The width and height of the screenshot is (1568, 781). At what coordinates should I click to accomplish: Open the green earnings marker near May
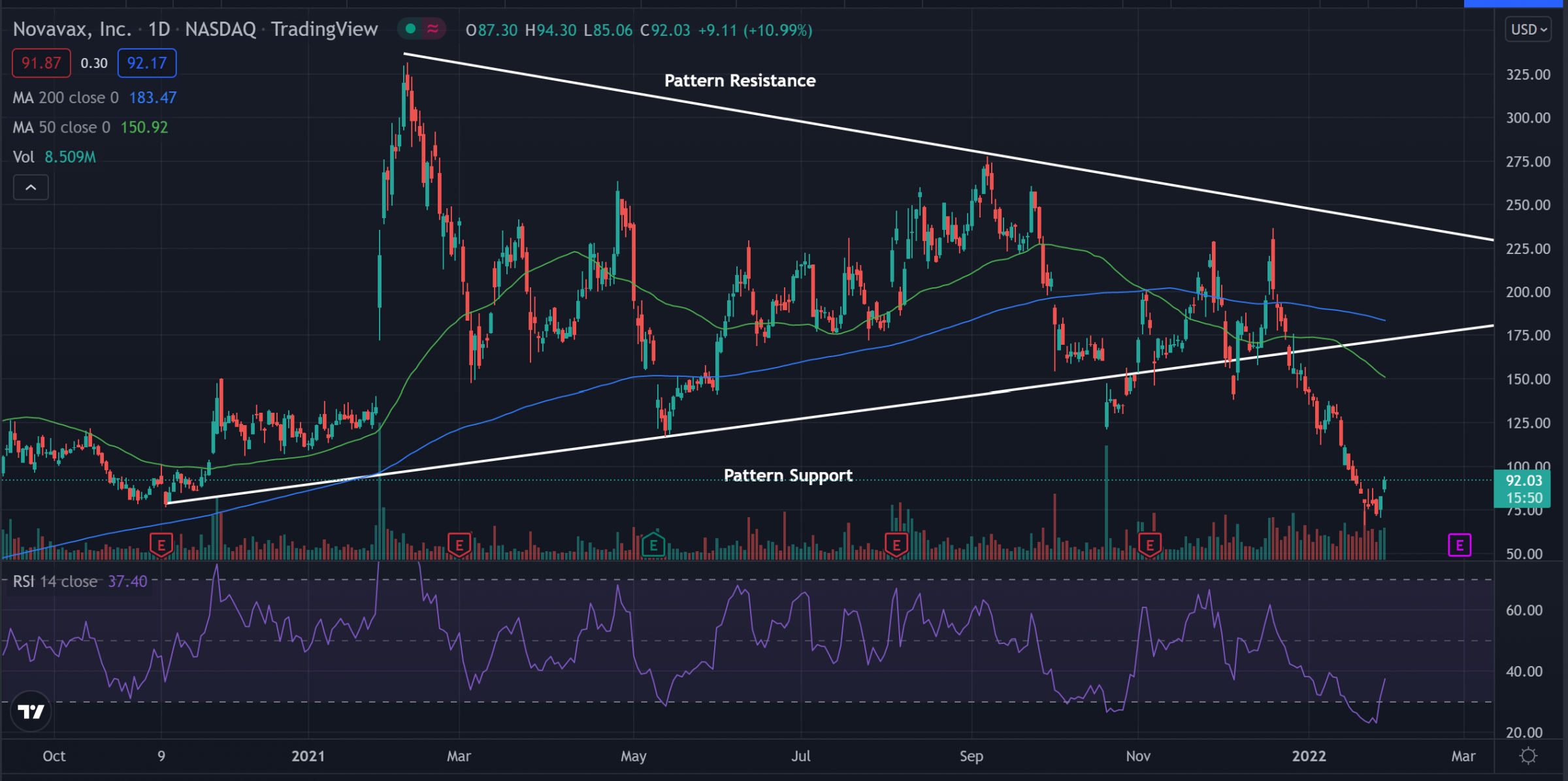653,545
